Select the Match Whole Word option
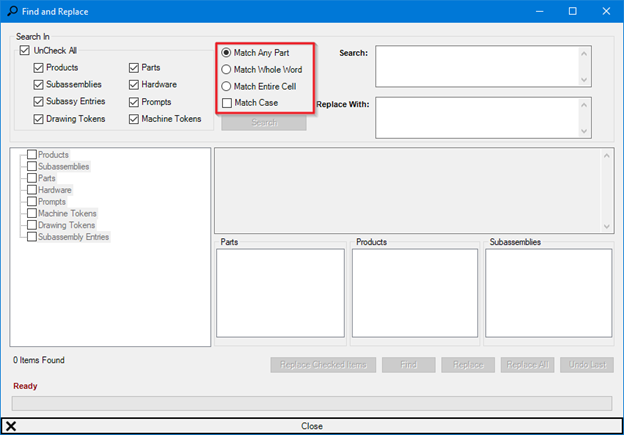The image size is (624, 435). pos(226,69)
